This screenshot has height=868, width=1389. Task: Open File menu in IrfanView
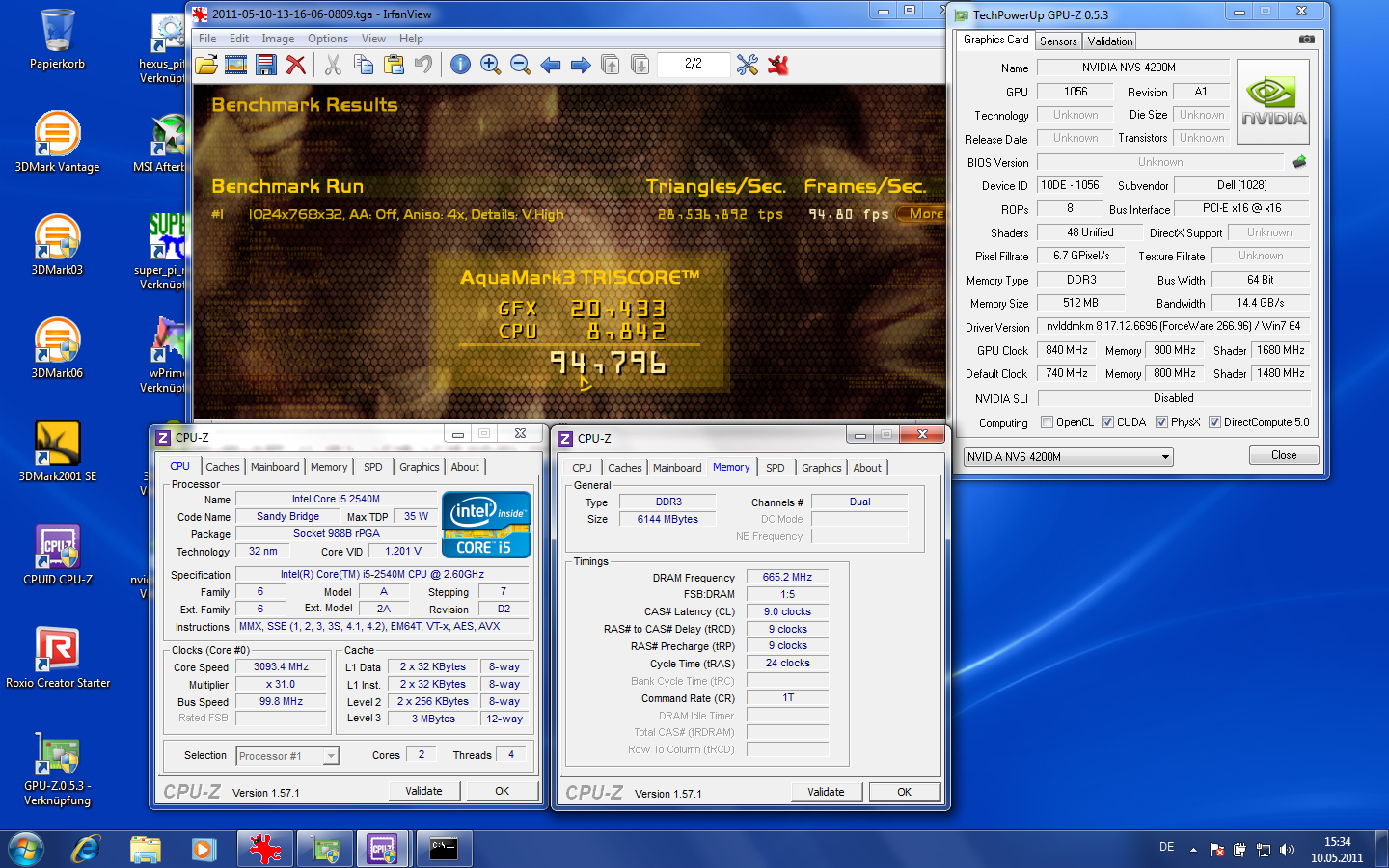click(207, 39)
